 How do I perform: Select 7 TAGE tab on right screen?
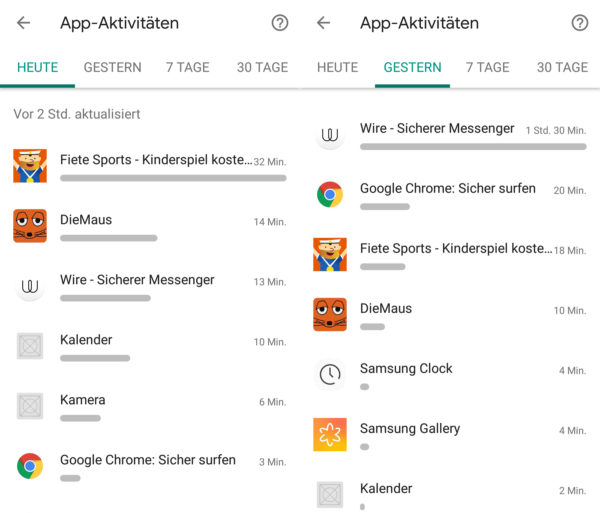click(488, 67)
